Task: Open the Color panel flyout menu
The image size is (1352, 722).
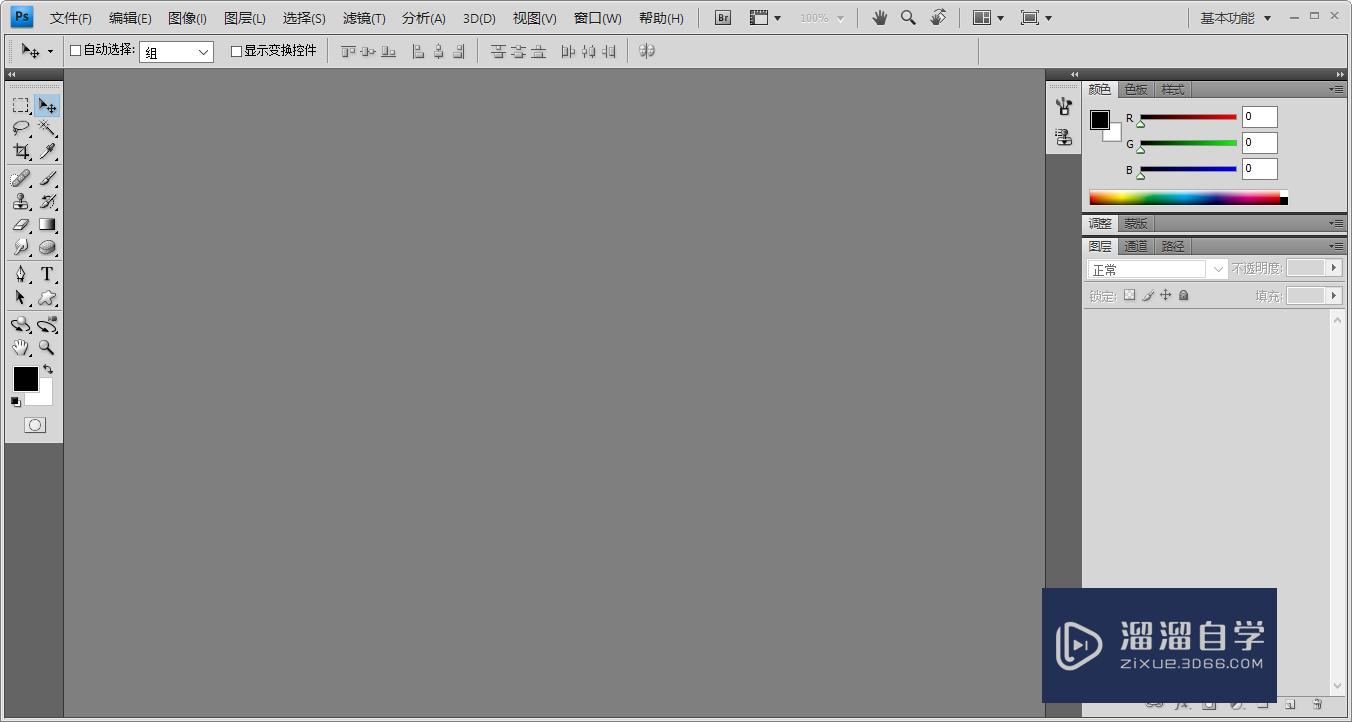Action: [x=1336, y=89]
